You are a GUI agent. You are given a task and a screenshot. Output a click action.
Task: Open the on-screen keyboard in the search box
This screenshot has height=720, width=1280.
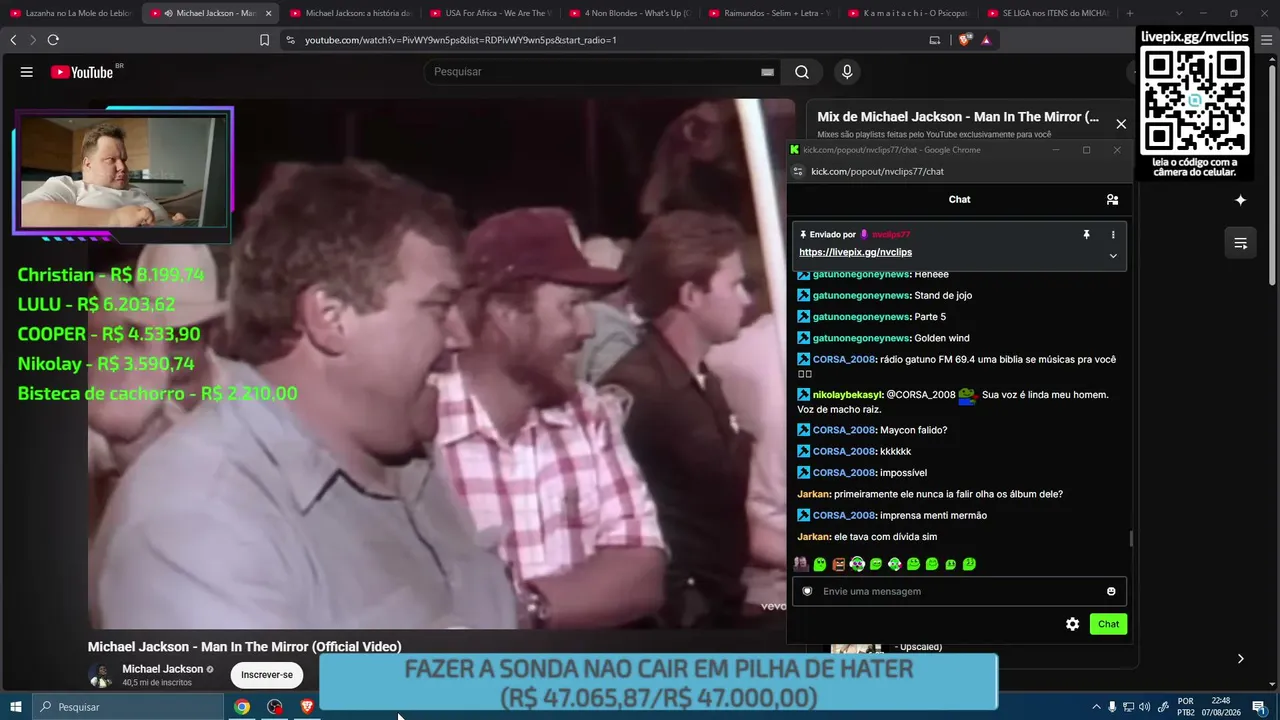(x=767, y=72)
